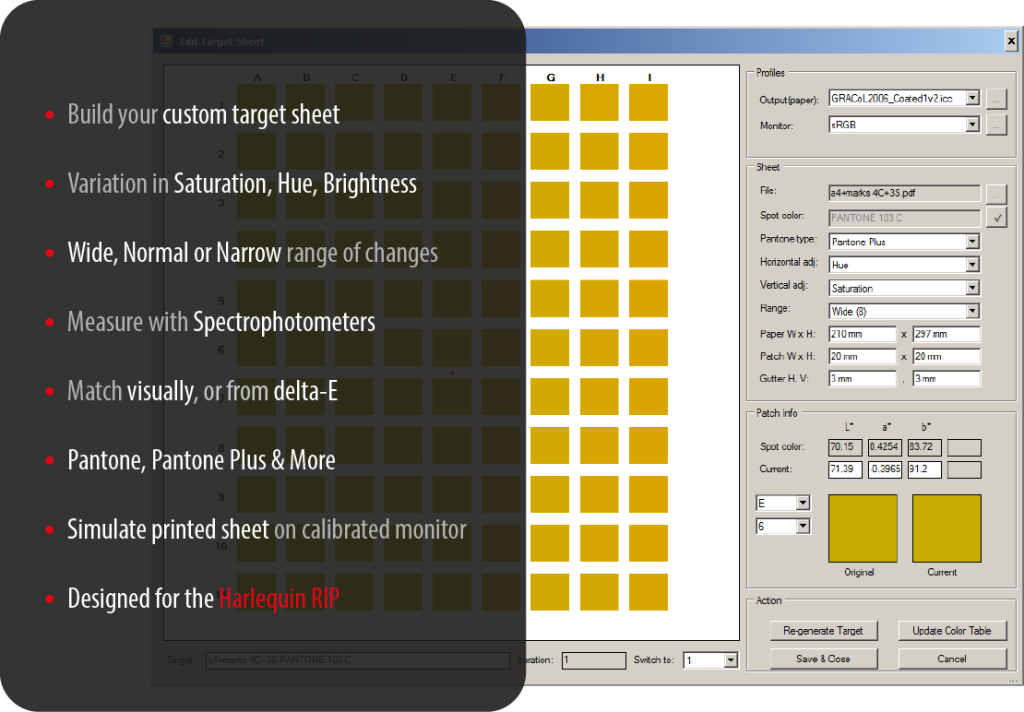Open the Horizontal adj dropdown
Image resolution: width=1024 pixels, height=712 pixels.
tap(972, 265)
